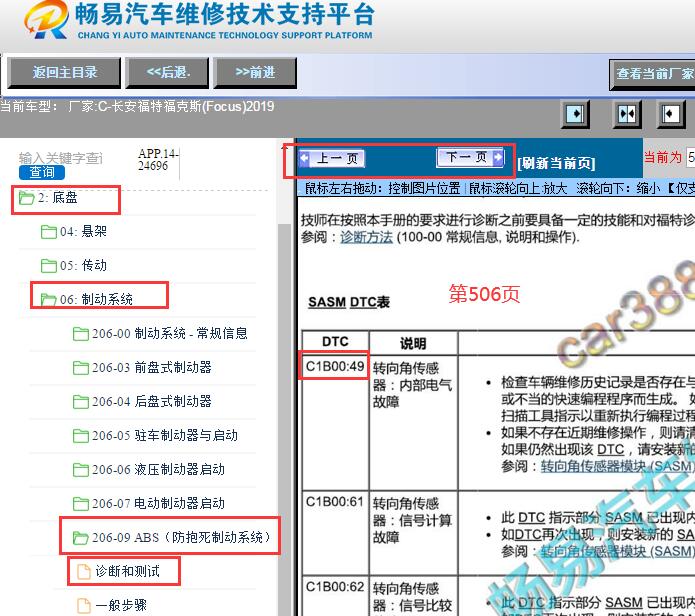Open the 诊断和测试 document
The height and width of the screenshot is (616, 695).
coord(128,571)
